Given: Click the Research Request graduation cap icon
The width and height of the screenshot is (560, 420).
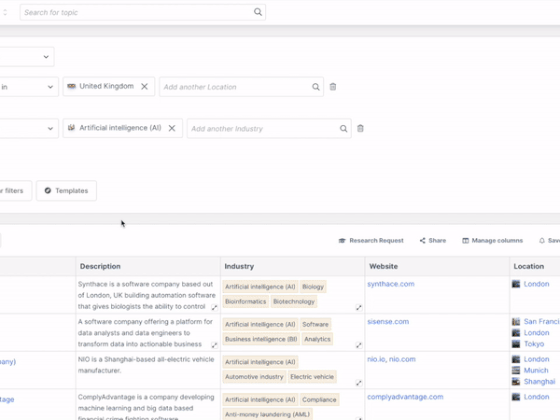Looking at the screenshot, I should tap(342, 240).
